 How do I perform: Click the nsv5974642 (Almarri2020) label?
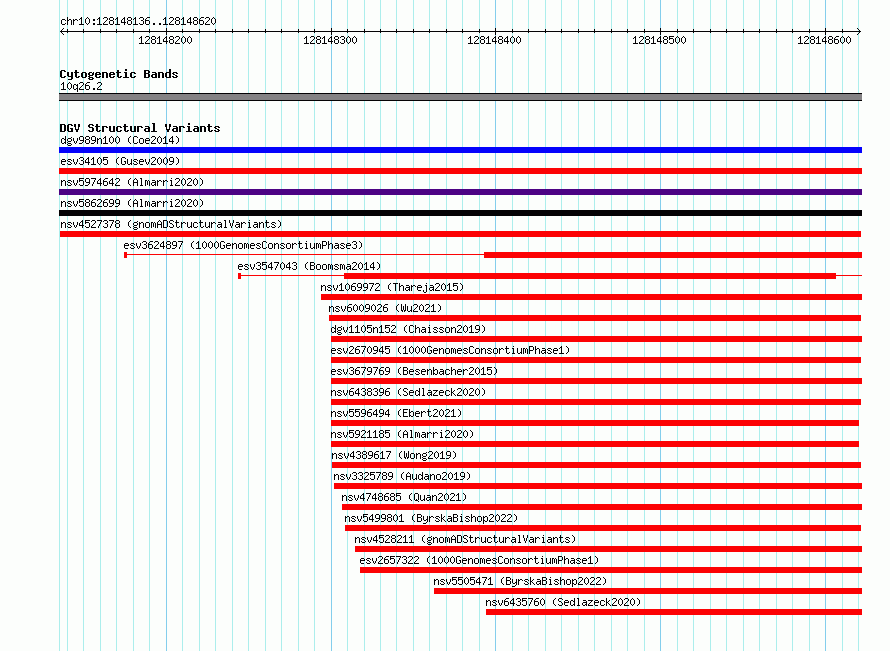[x=132, y=182]
